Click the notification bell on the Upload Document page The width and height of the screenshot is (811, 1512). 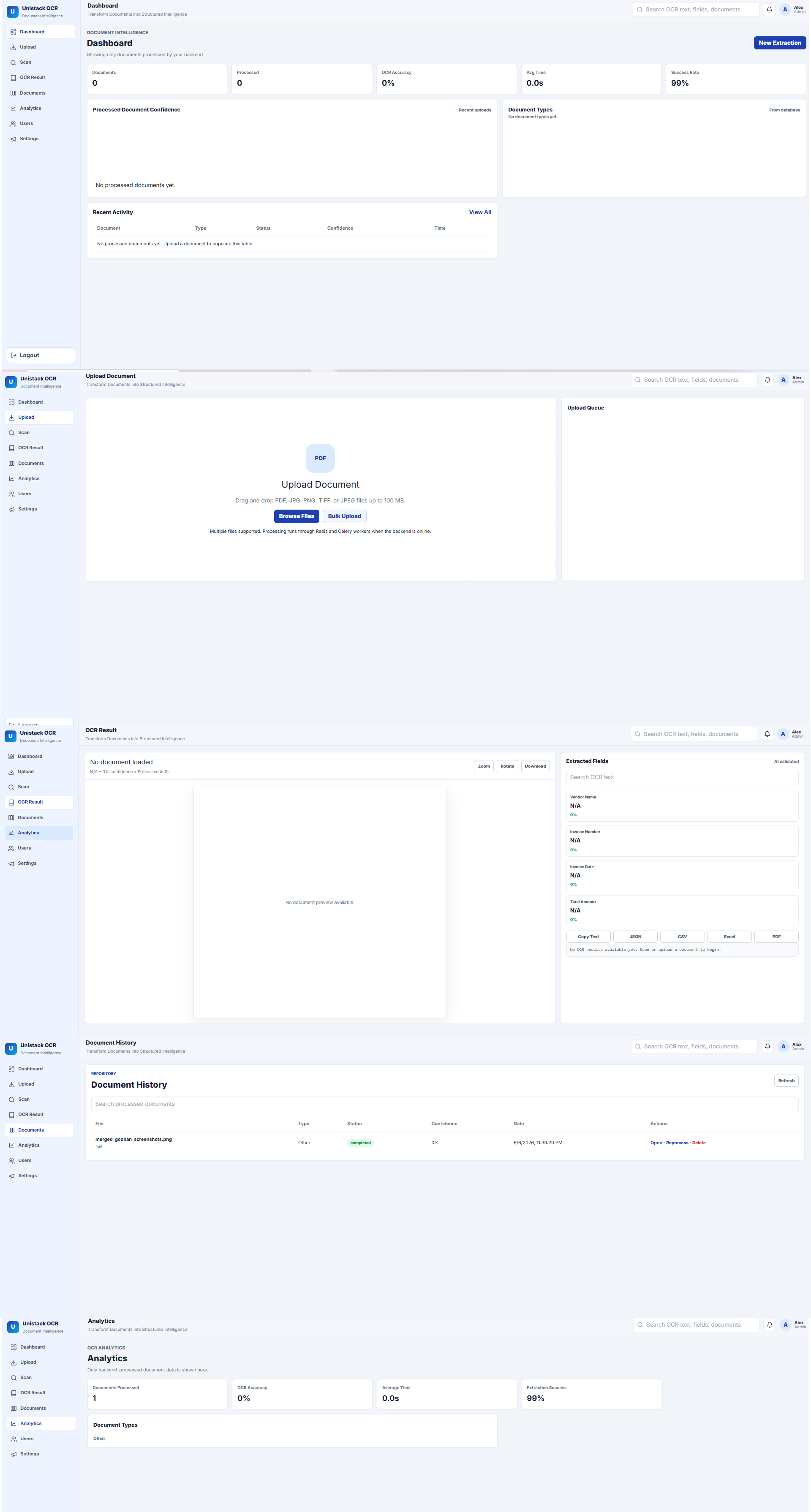(767, 380)
